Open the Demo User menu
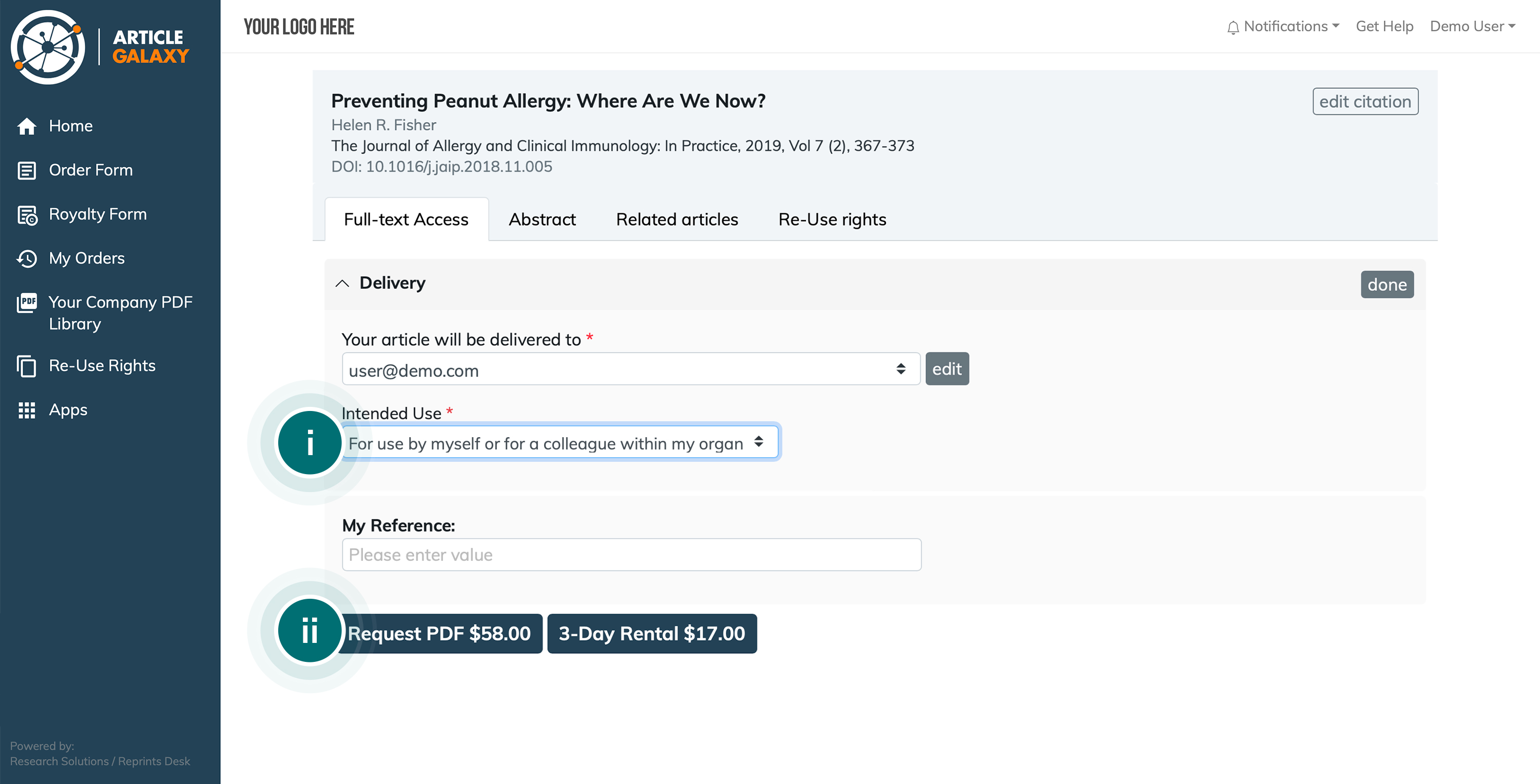Image resolution: width=1540 pixels, height=784 pixels. pyautogui.click(x=1472, y=26)
